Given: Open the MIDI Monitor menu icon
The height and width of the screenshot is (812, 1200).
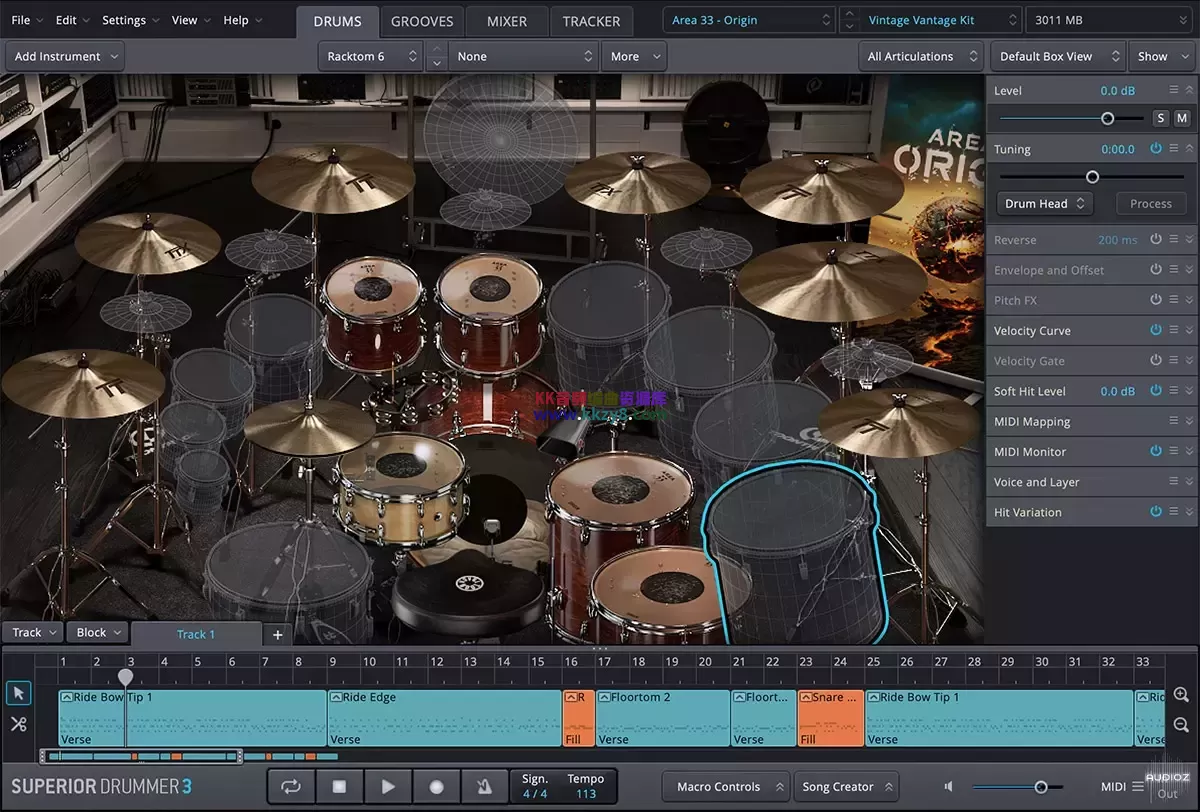Looking at the screenshot, I should pos(1174,451).
